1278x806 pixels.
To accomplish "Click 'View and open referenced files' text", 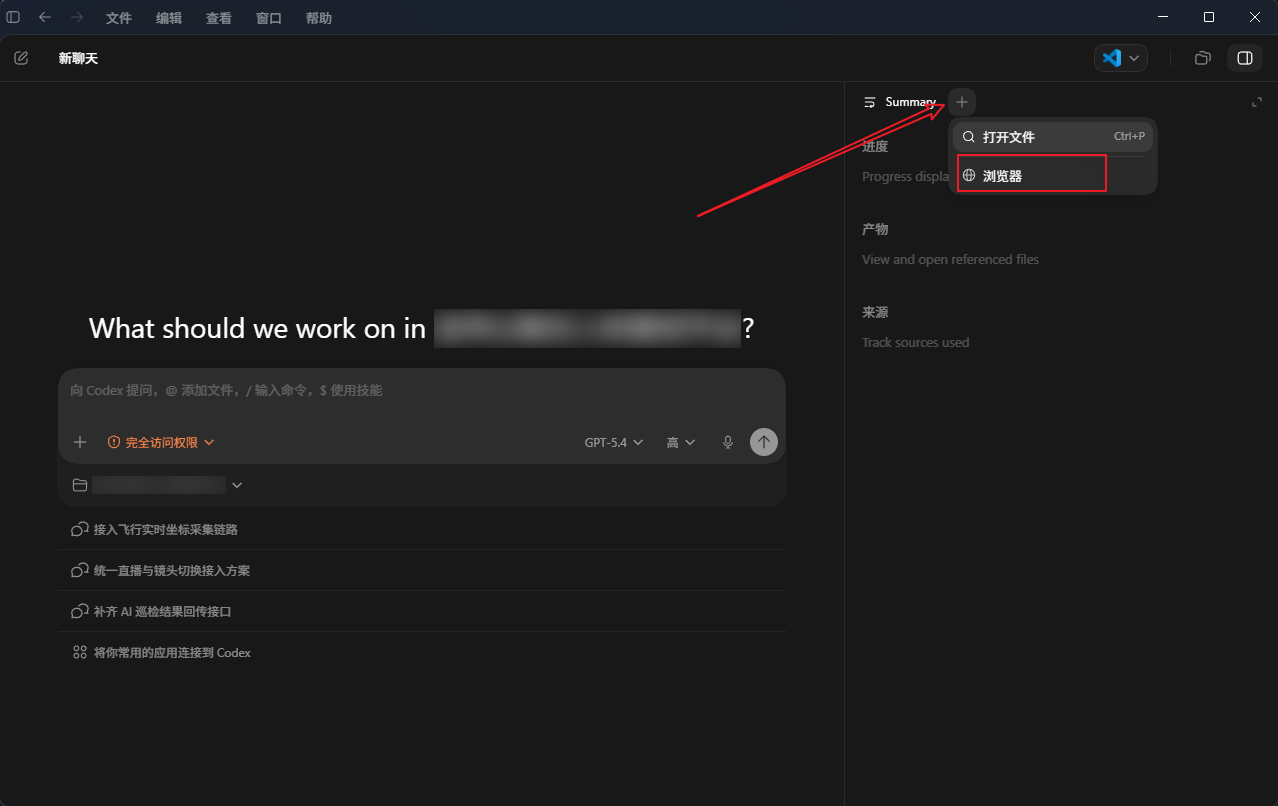I will [x=950, y=259].
